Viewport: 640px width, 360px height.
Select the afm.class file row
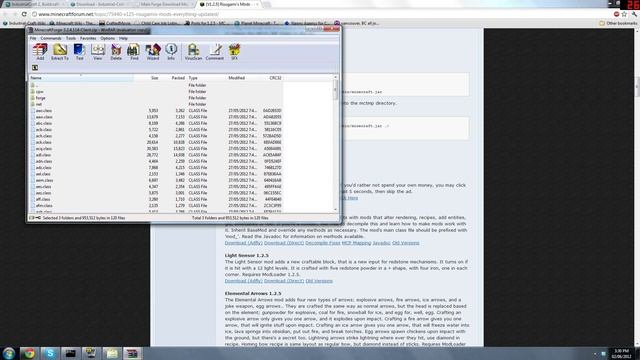pos(156,206)
